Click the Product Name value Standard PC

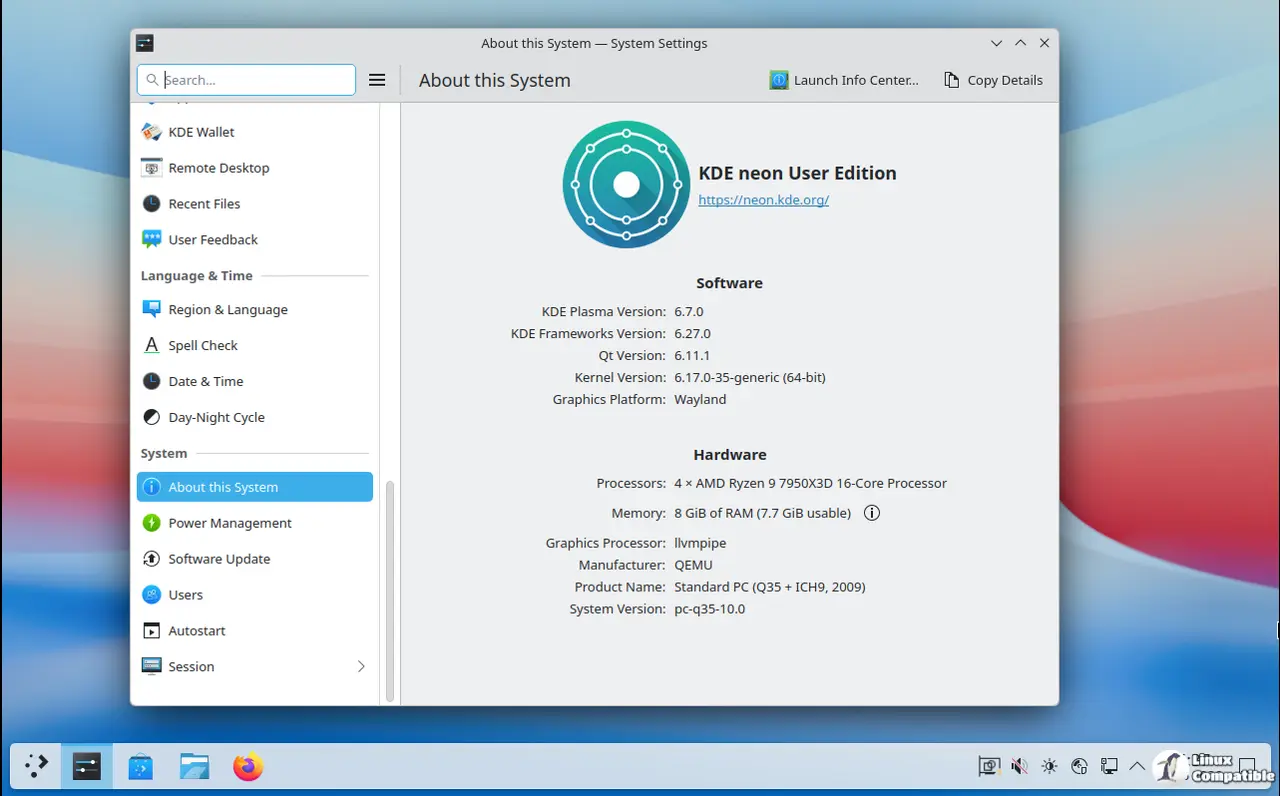[x=770, y=587]
